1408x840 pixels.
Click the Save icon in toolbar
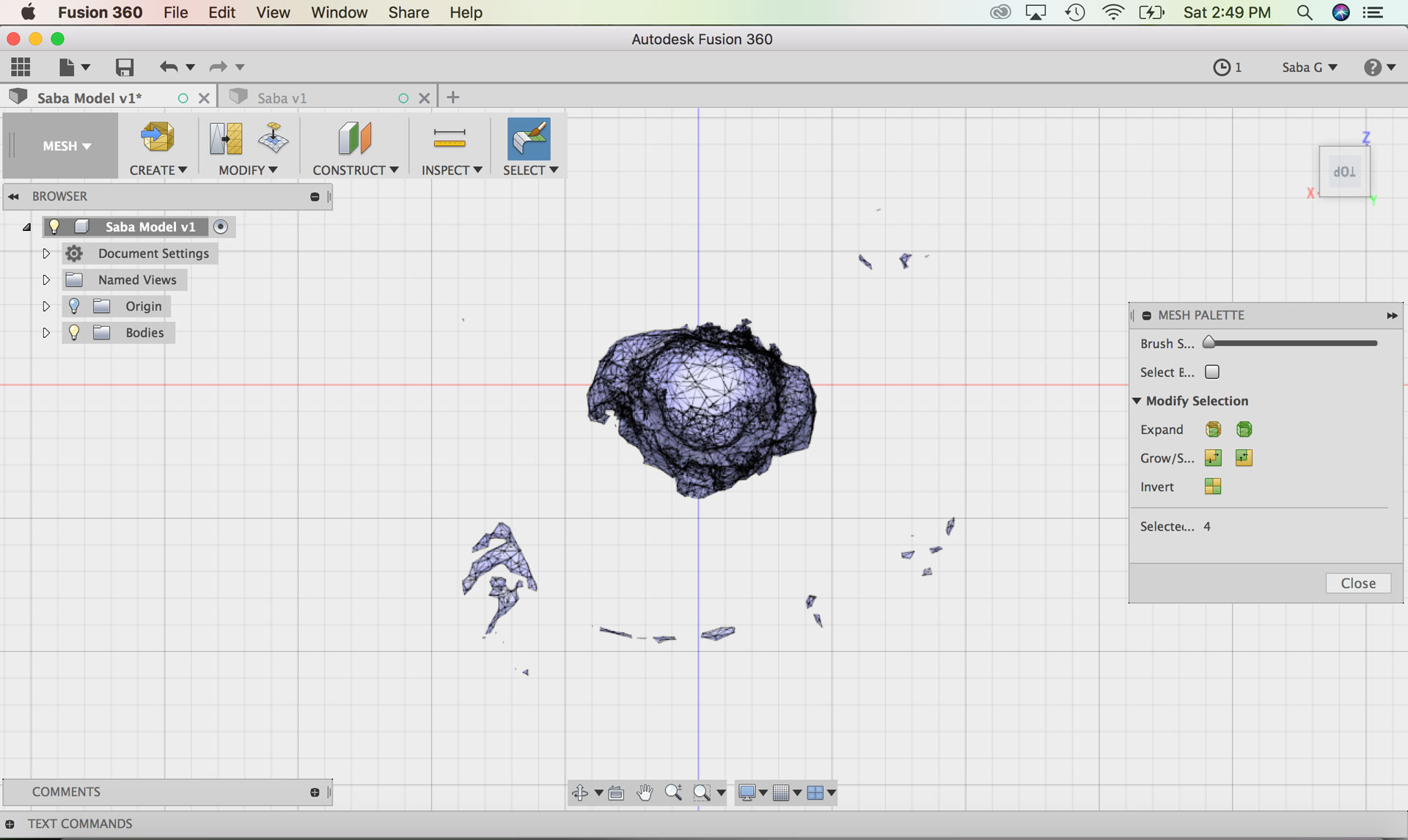click(x=125, y=67)
